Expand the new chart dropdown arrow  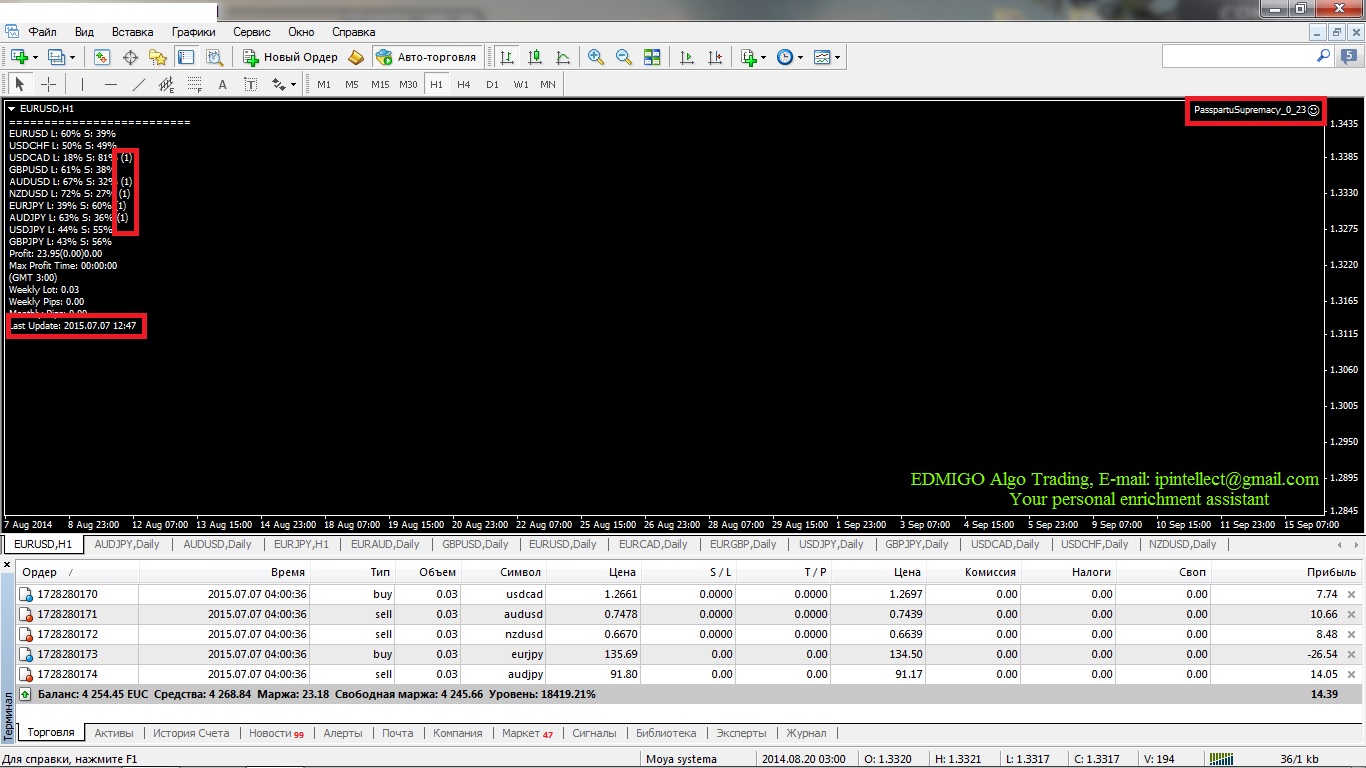tap(35, 58)
